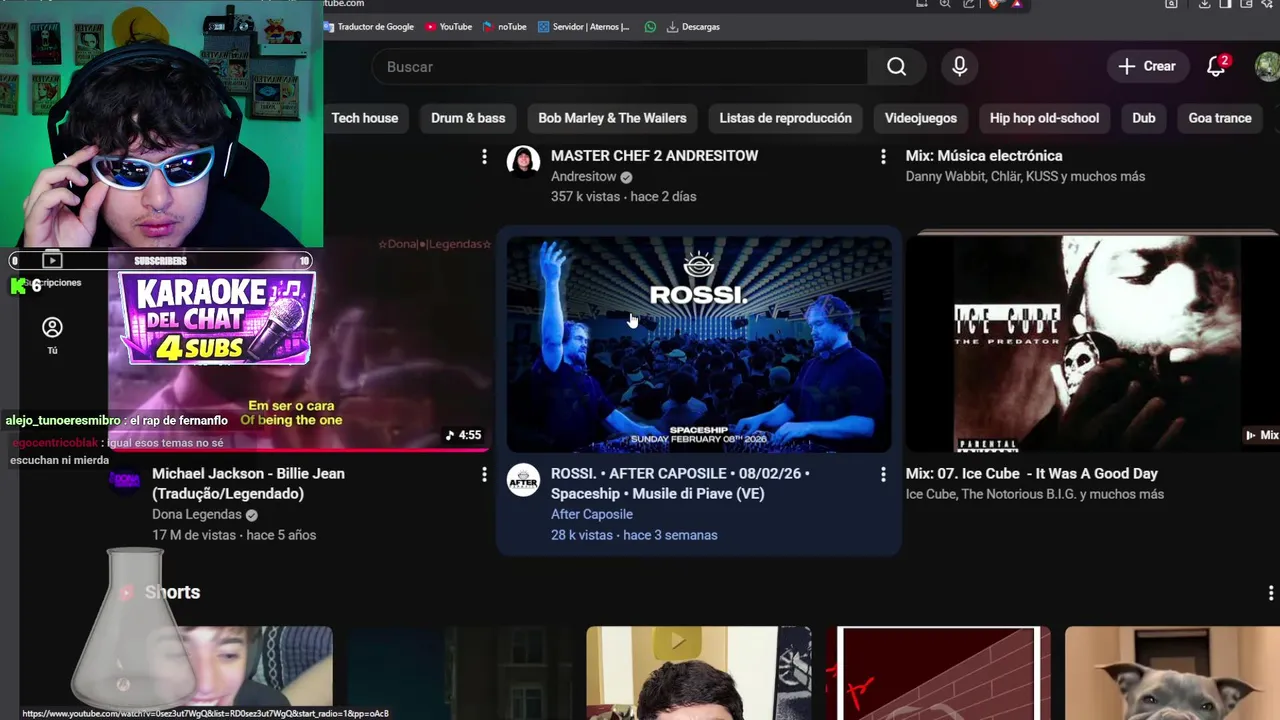Image resolution: width=1280 pixels, height=720 pixels.
Task: Open options menu for MASTER CHEF 2 ANDRESITOW
Action: pos(883,156)
